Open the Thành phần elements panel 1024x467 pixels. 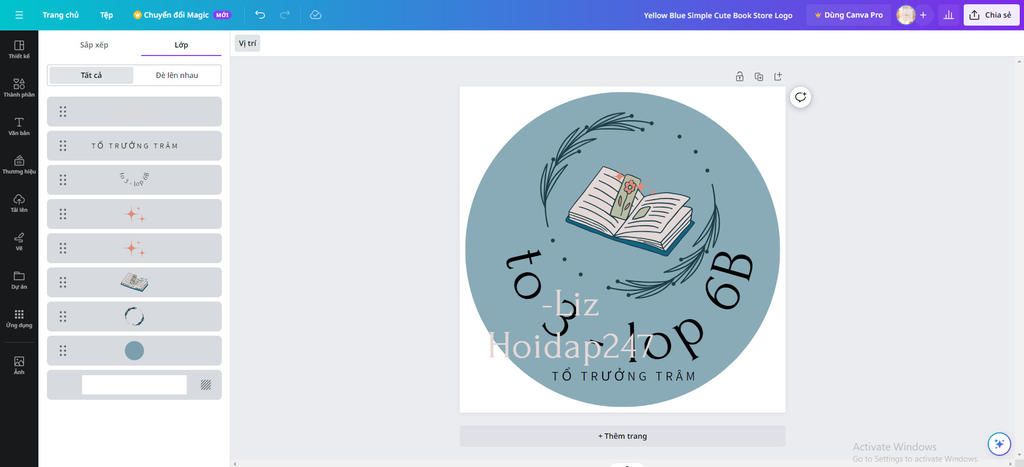tap(19, 88)
